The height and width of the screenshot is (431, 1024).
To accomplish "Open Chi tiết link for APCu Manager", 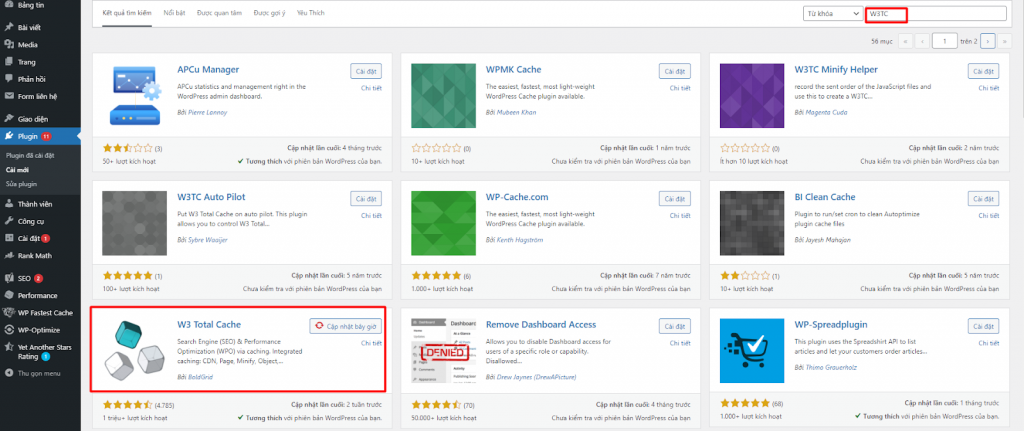I will [372, 88].
